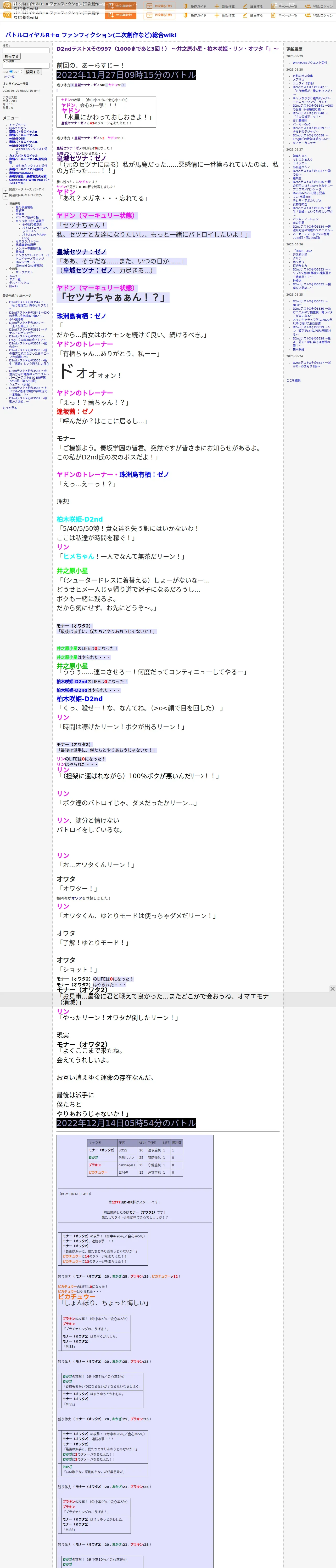Click 検索する button beside and/or radios
This screenshot has height=1568, width=336.
[x=32, y=72]
